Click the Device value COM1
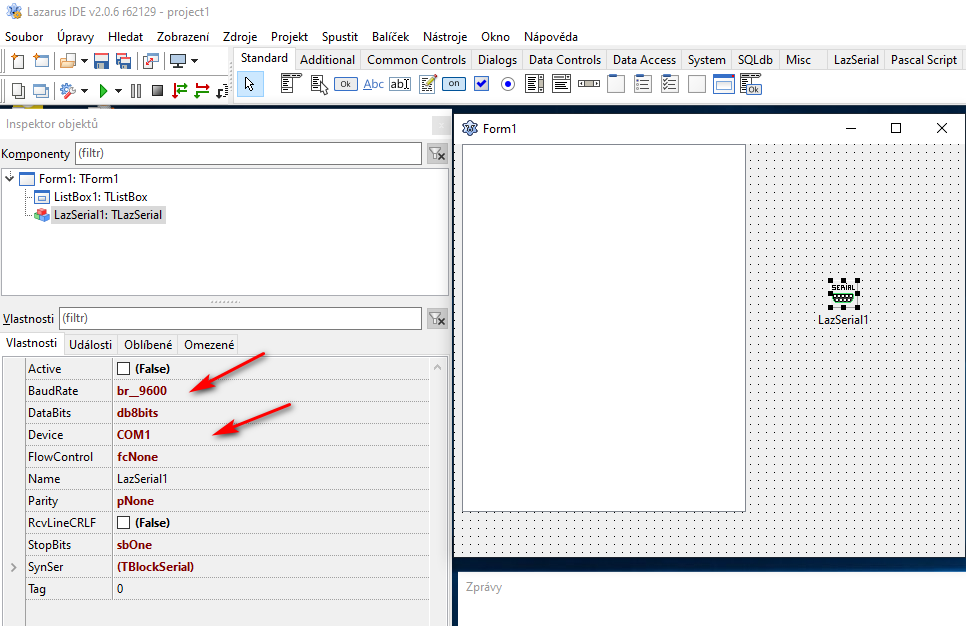The image size is (966, 626). point(134,435)
